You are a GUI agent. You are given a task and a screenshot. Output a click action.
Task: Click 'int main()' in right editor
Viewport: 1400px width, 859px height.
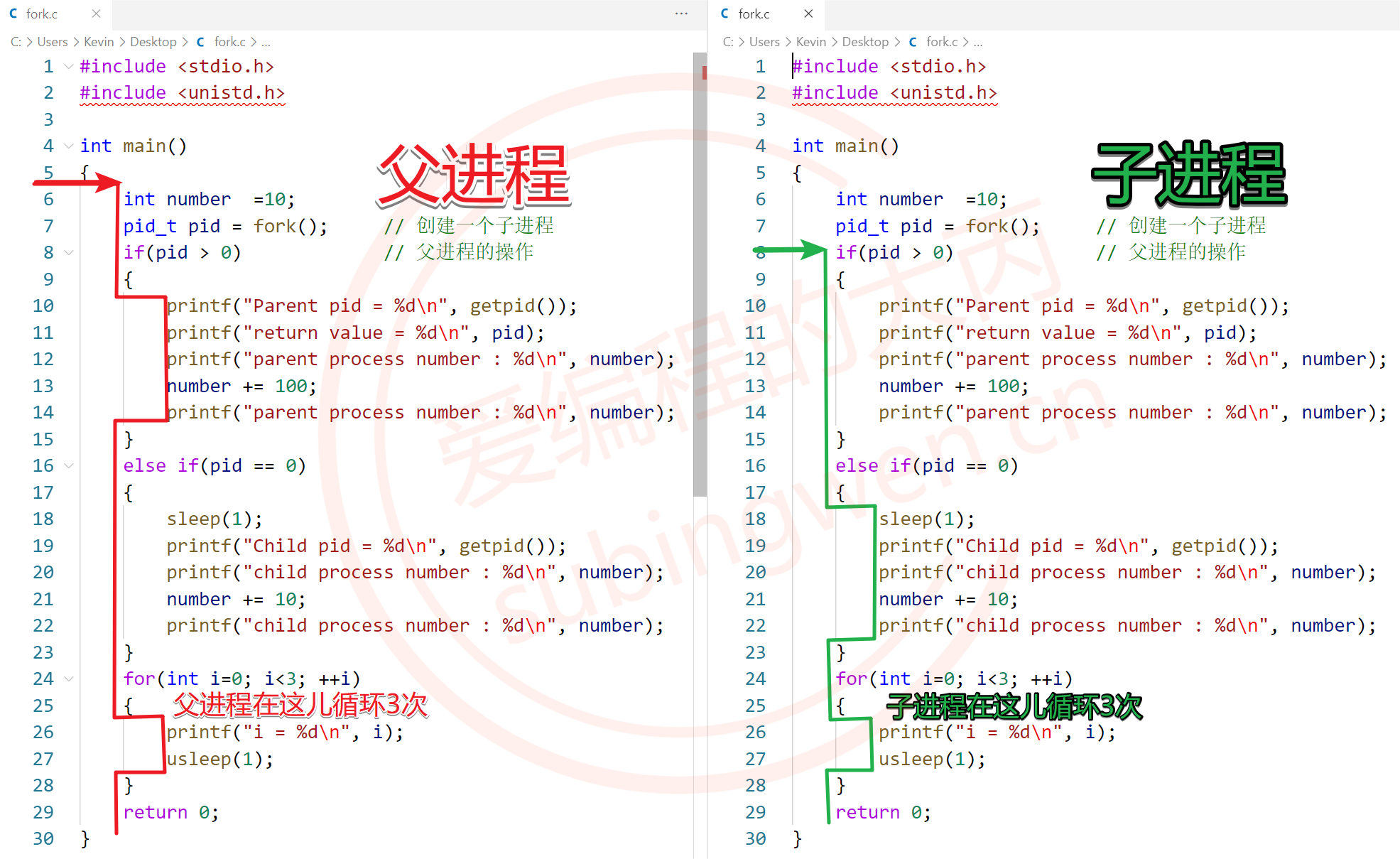click(x=846, y=146)
